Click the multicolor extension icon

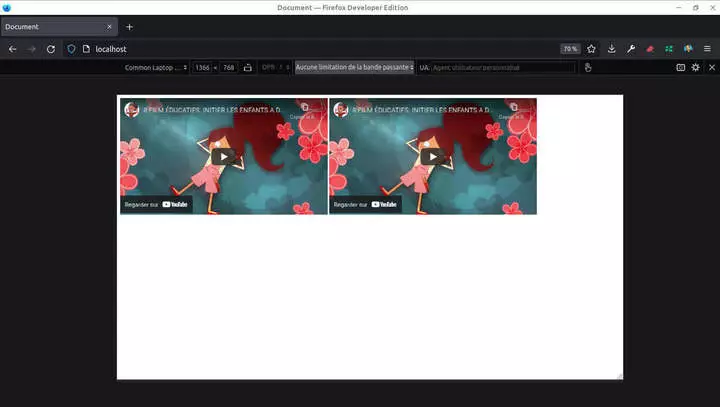pos(688,49)
